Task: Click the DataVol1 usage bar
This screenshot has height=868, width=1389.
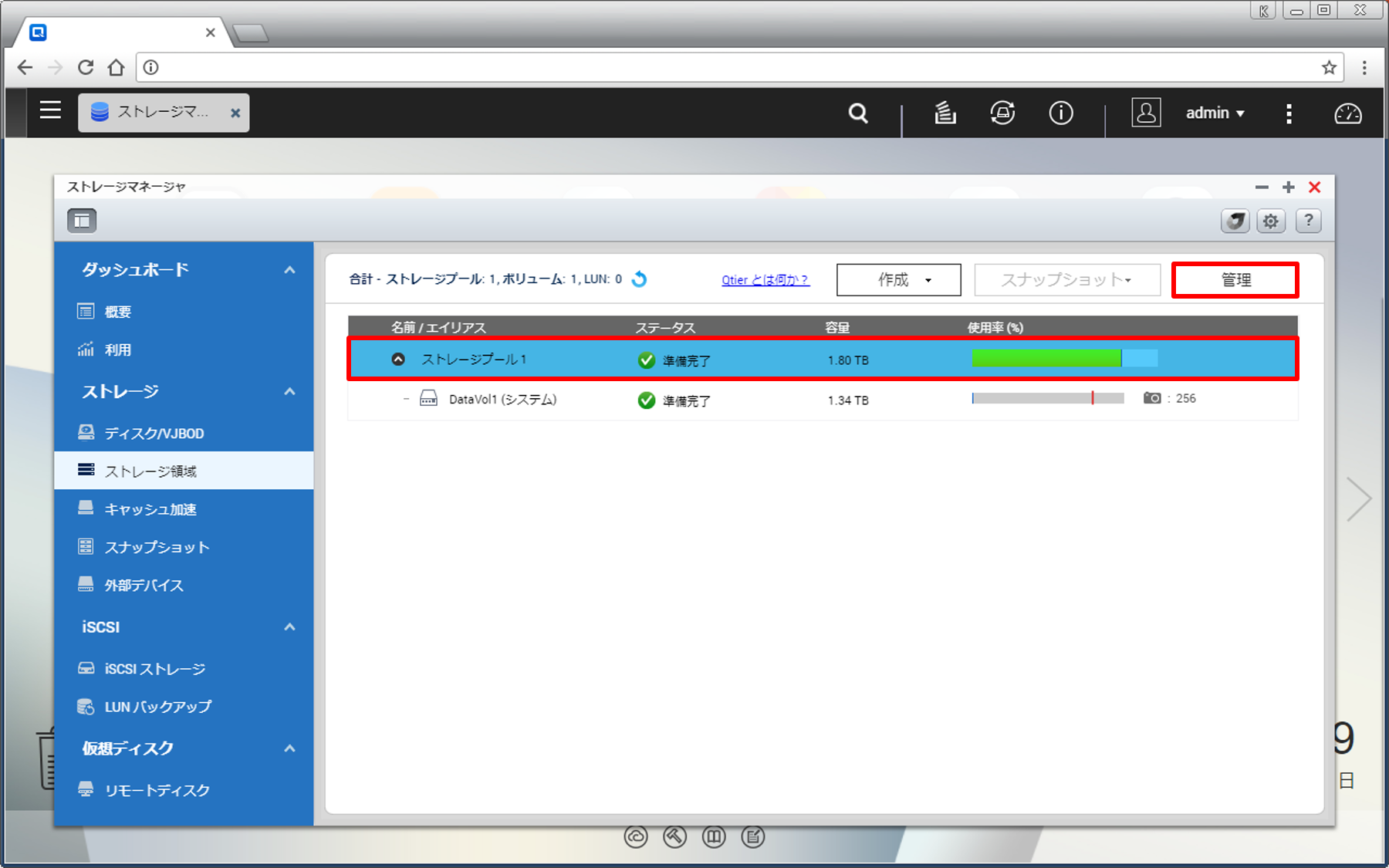Action: (x=1047, y=399)
